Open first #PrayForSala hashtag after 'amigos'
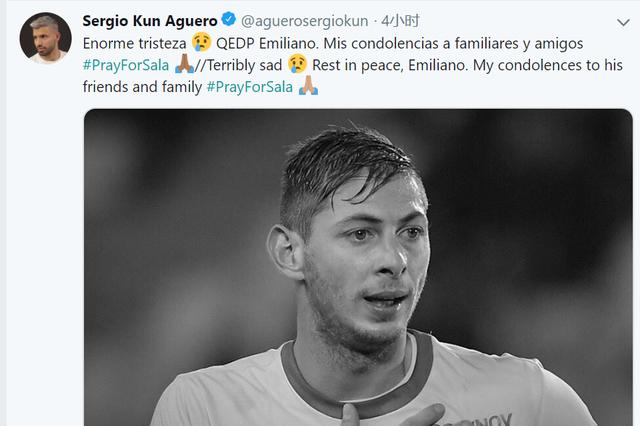 [126, 65]
